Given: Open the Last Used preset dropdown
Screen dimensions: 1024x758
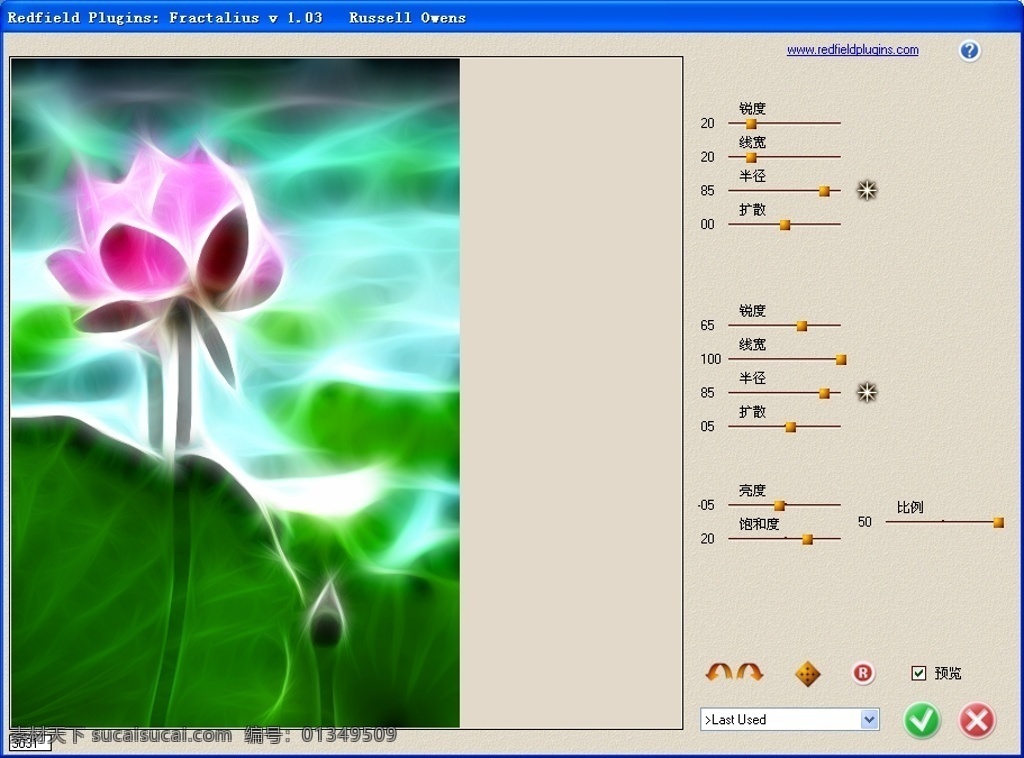Looking at the screenshot, I should pos(790,719).
